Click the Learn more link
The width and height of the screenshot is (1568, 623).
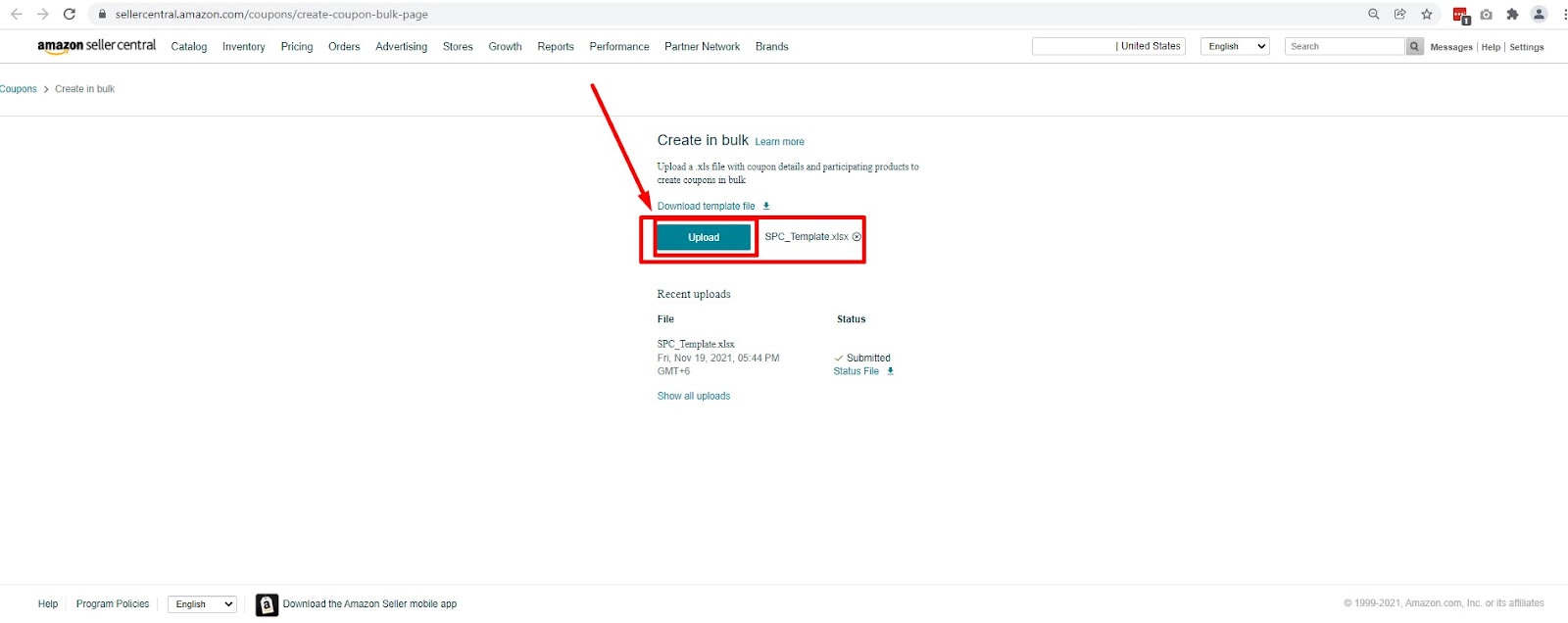click(x=779, y=142)
